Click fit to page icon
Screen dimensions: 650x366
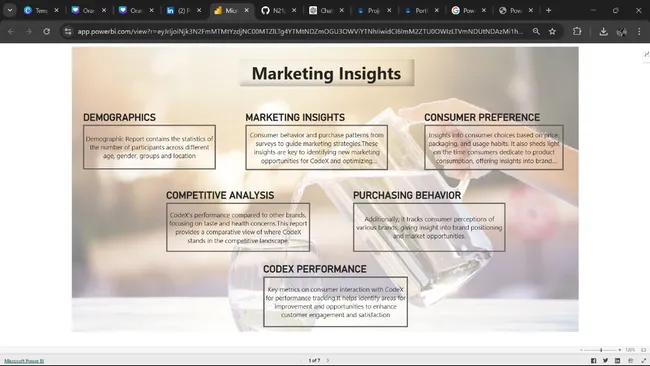pyautogui.click(x=643, y=350)
